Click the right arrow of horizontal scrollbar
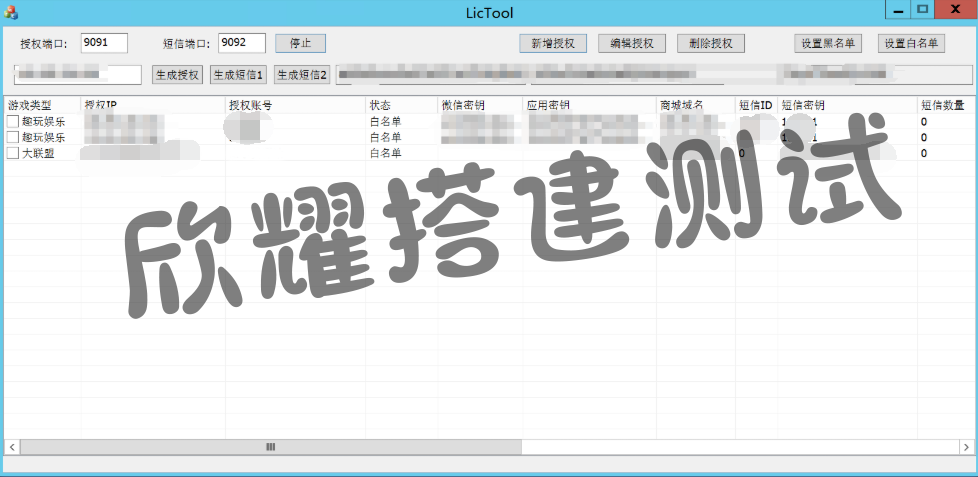This screenshot has height=477, width=978. tap(966, 447)
